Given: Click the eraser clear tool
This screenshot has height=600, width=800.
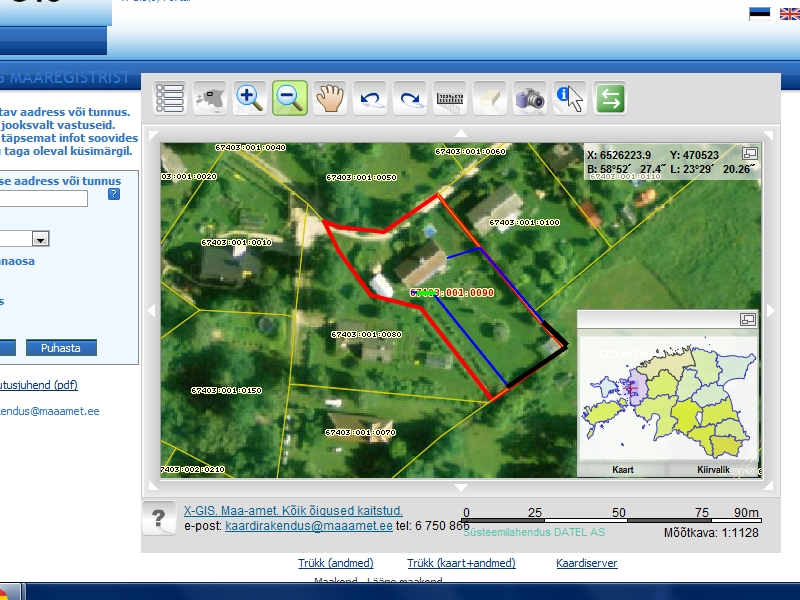Looking at the screenshot, I should [x=490, y=98].
